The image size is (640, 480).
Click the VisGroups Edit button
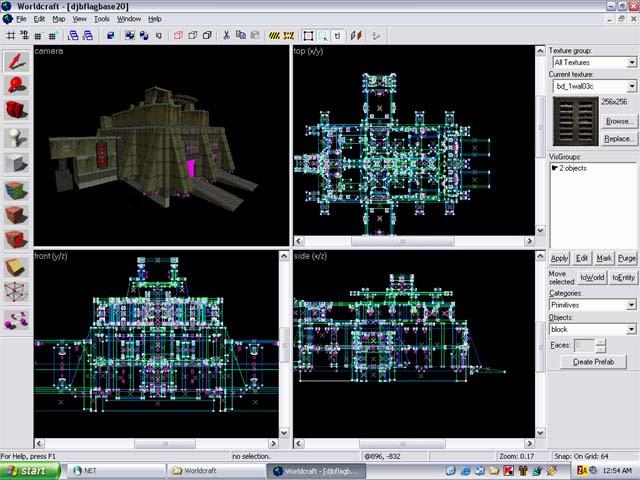click(x=582, y=258)
